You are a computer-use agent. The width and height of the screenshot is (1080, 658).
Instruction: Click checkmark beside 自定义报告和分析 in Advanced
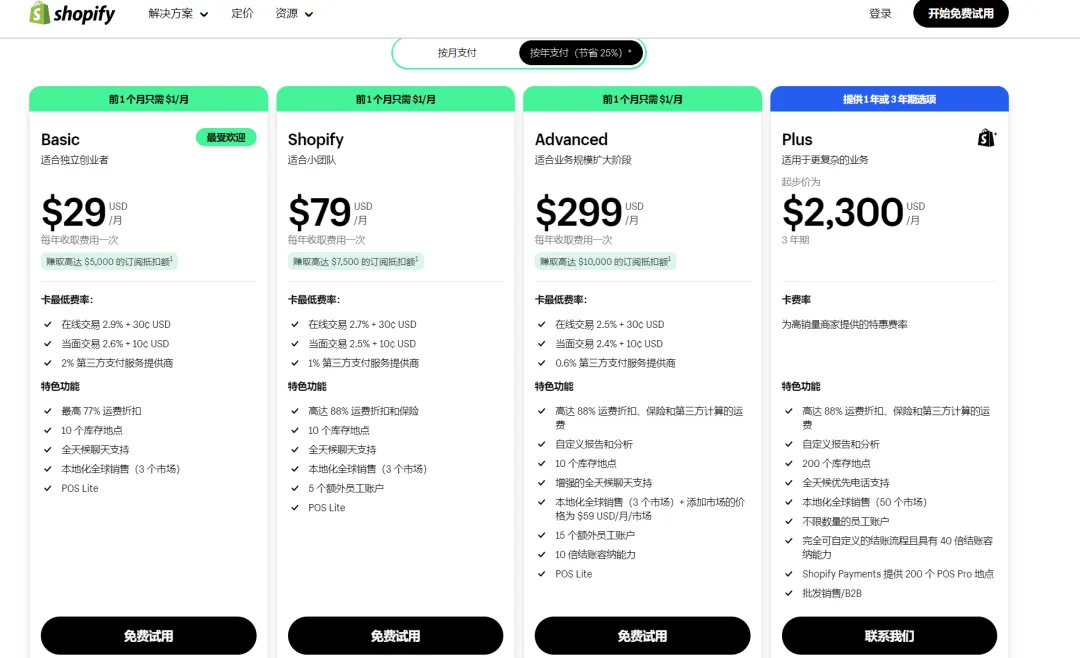542,444
